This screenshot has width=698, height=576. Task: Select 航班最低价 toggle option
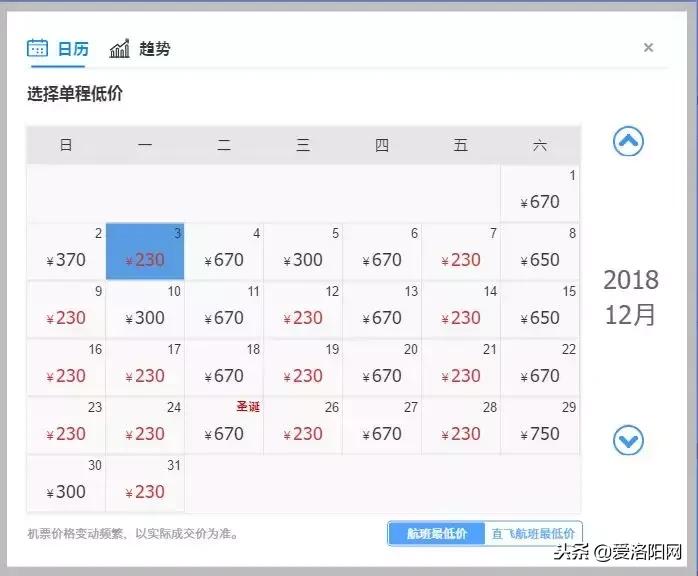coord(436,533)
